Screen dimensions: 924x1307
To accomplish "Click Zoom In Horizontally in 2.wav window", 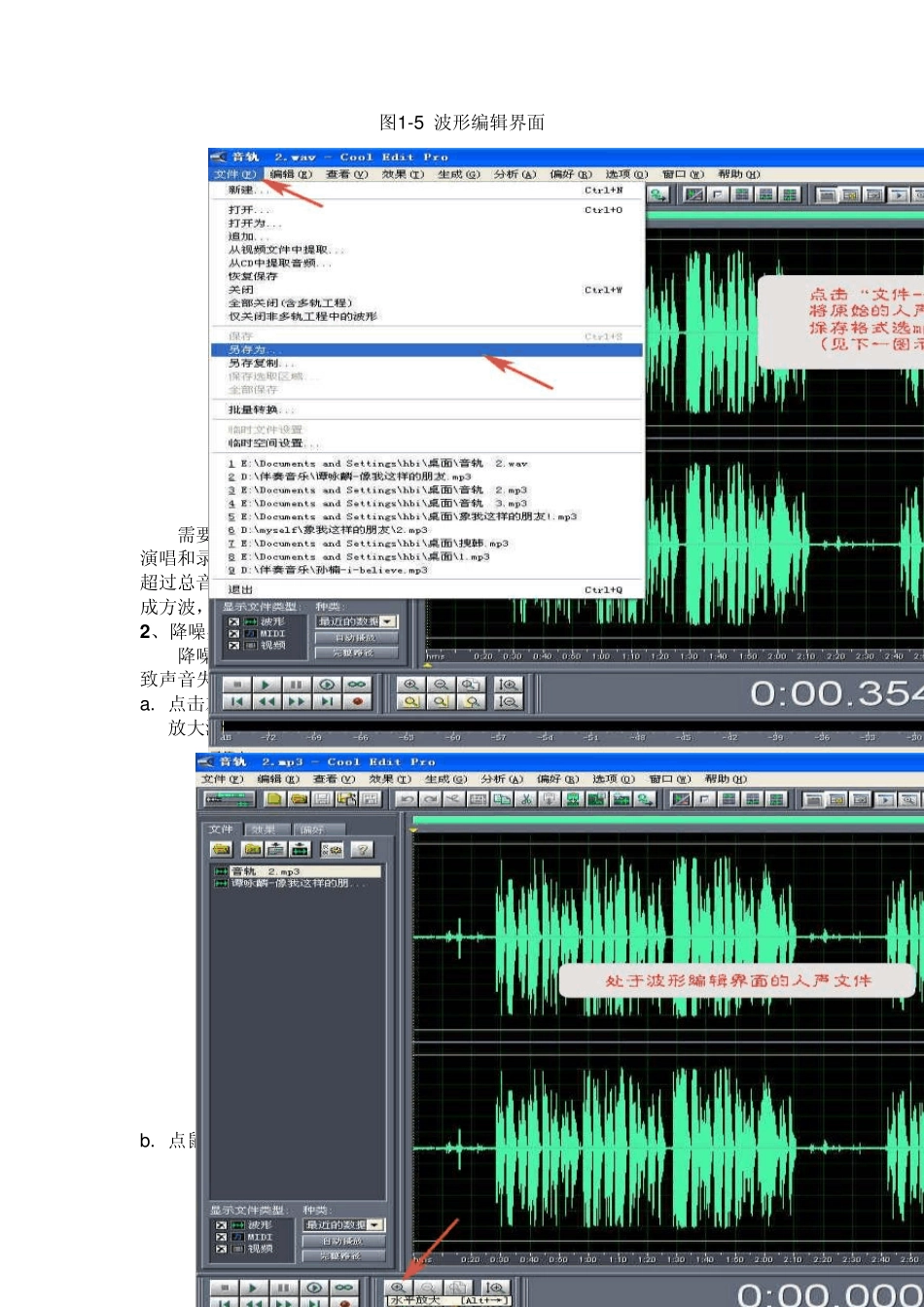I will tap(411, 684).
